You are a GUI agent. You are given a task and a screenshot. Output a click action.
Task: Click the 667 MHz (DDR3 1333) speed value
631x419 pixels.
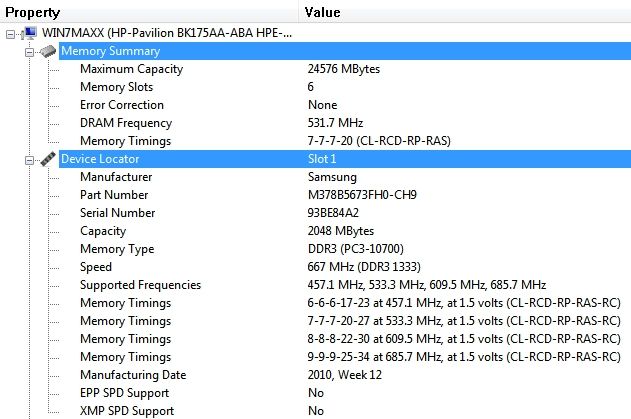pyautogui.click(x=364, y=267)
